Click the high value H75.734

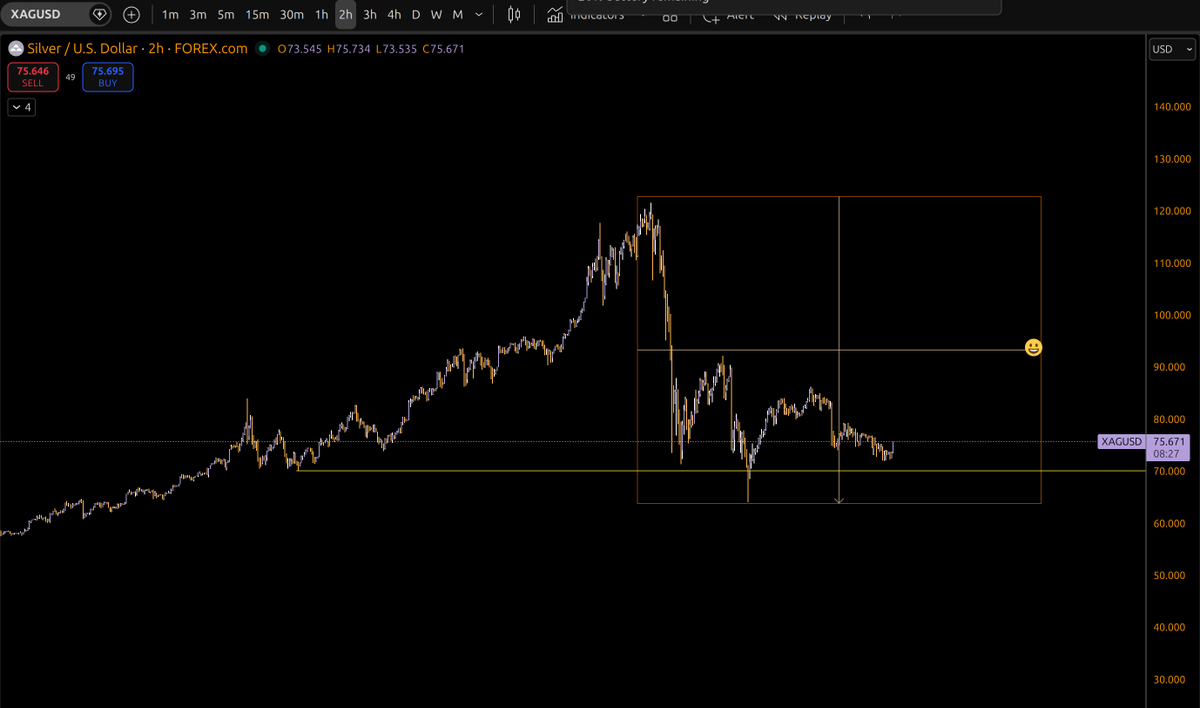click(x=347, y=48)
